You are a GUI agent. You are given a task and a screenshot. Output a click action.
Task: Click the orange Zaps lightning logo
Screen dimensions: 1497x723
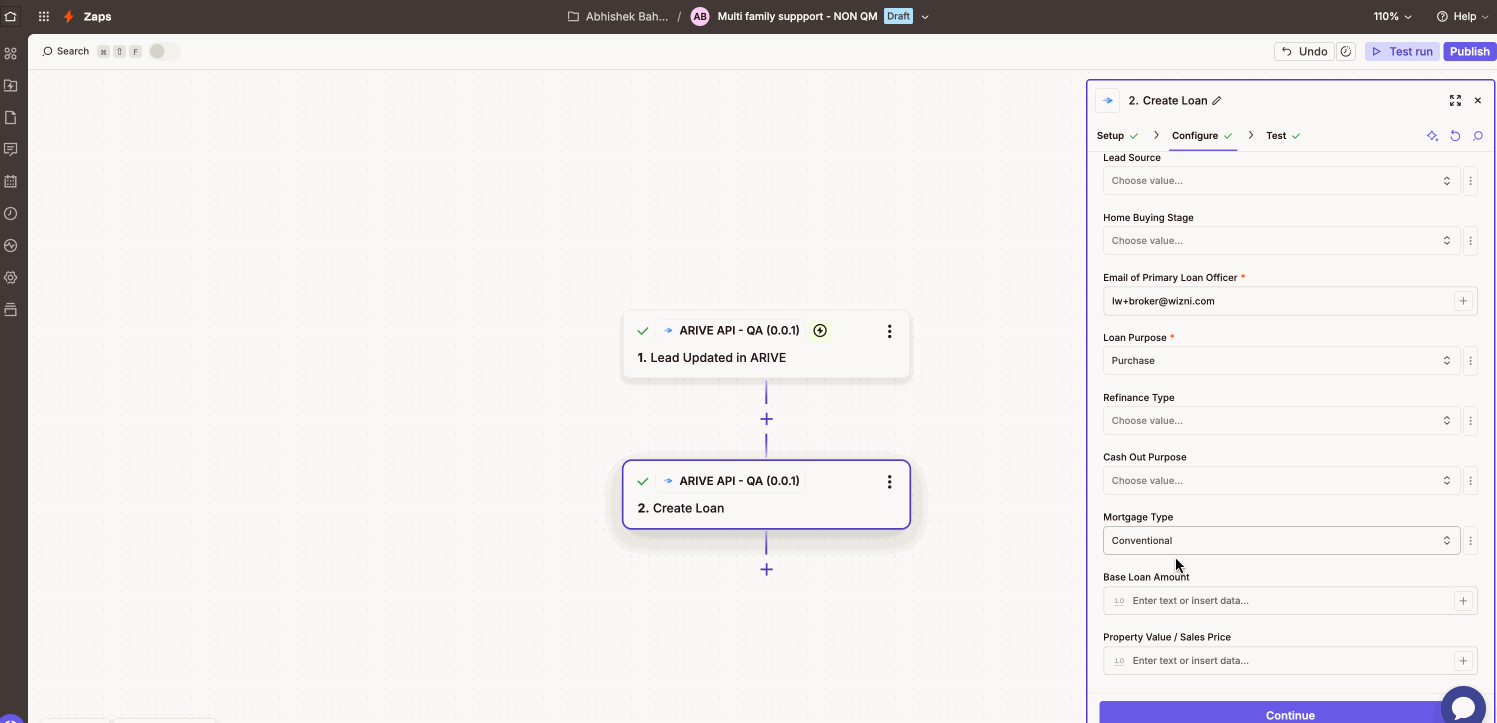69,16
